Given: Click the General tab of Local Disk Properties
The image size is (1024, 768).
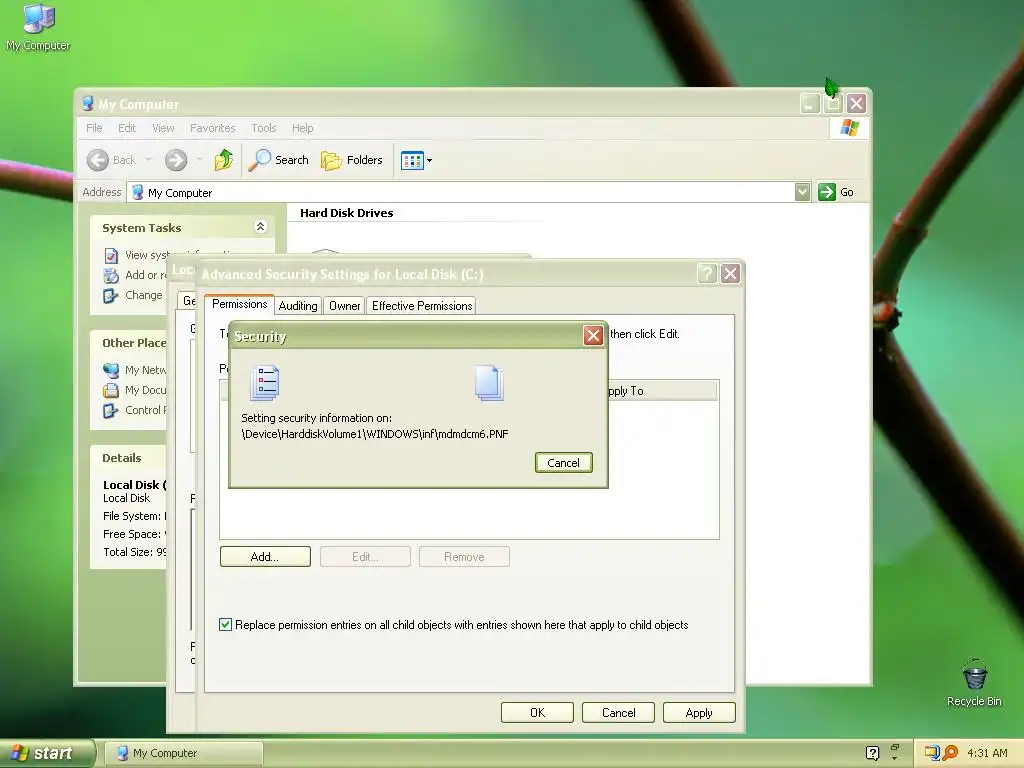Looking at the screenshot, I should [188, 300].
